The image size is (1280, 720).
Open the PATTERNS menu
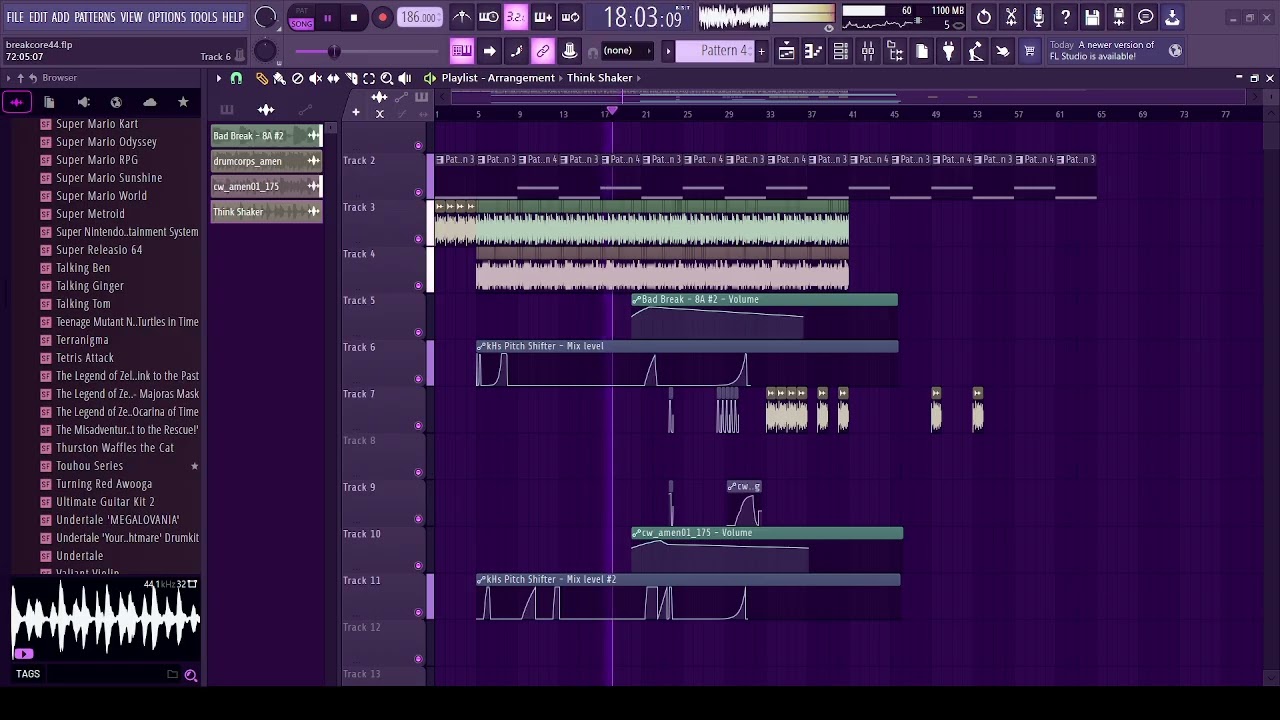coord(95,18)
